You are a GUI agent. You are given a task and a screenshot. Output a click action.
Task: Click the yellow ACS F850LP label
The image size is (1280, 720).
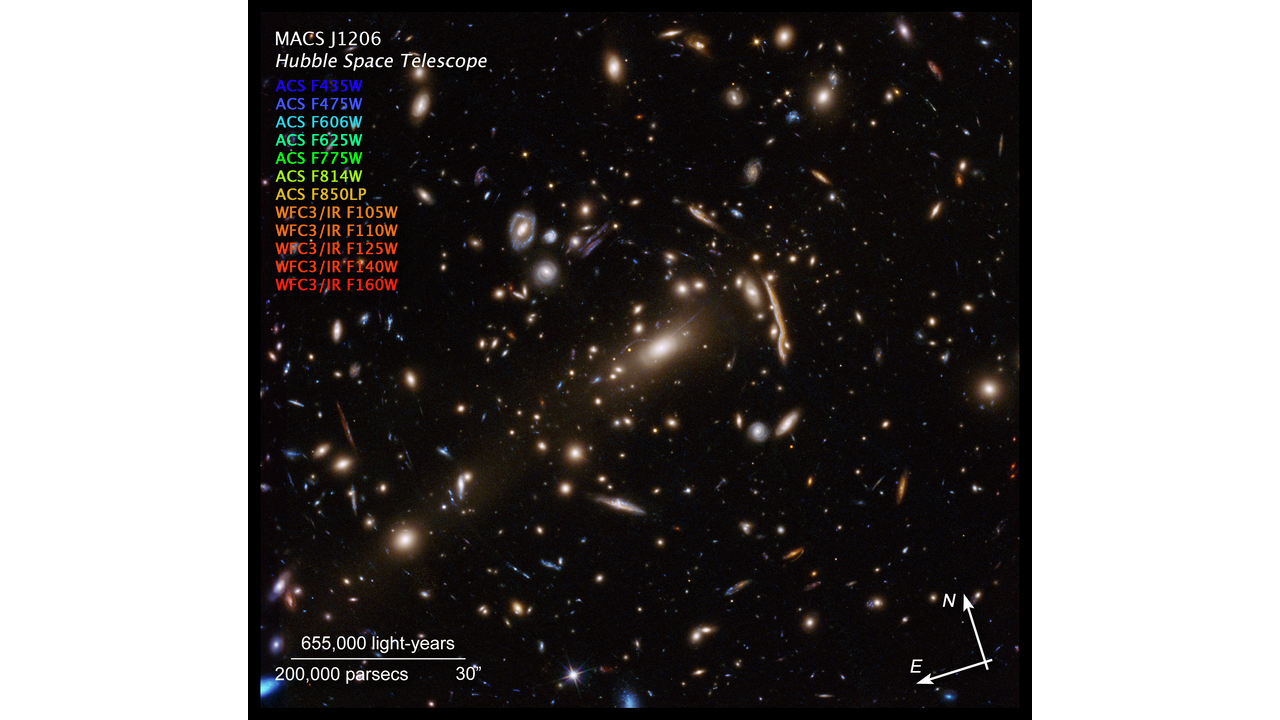click(321, 194)
